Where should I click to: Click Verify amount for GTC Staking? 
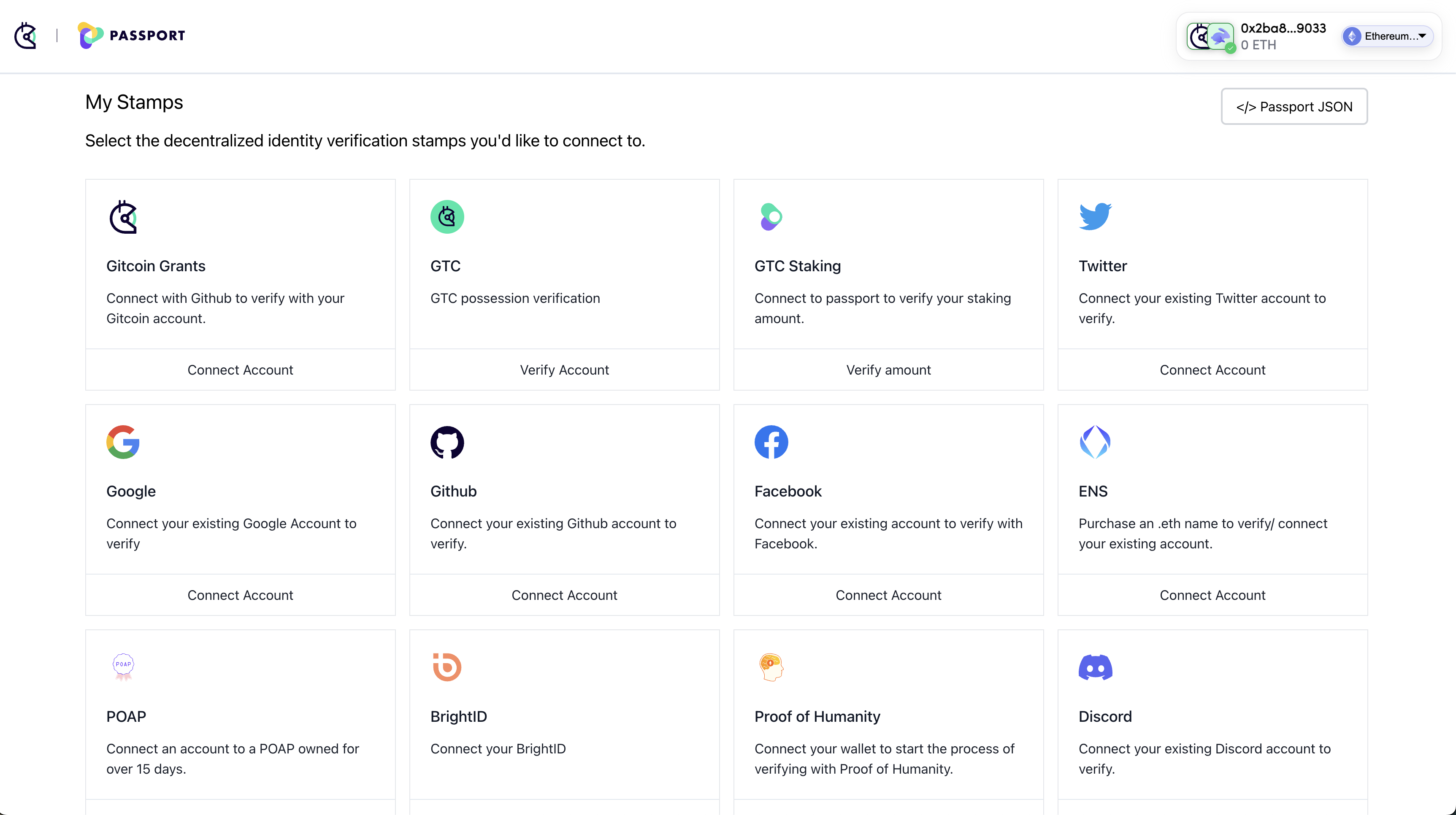[x=888, y=370]
